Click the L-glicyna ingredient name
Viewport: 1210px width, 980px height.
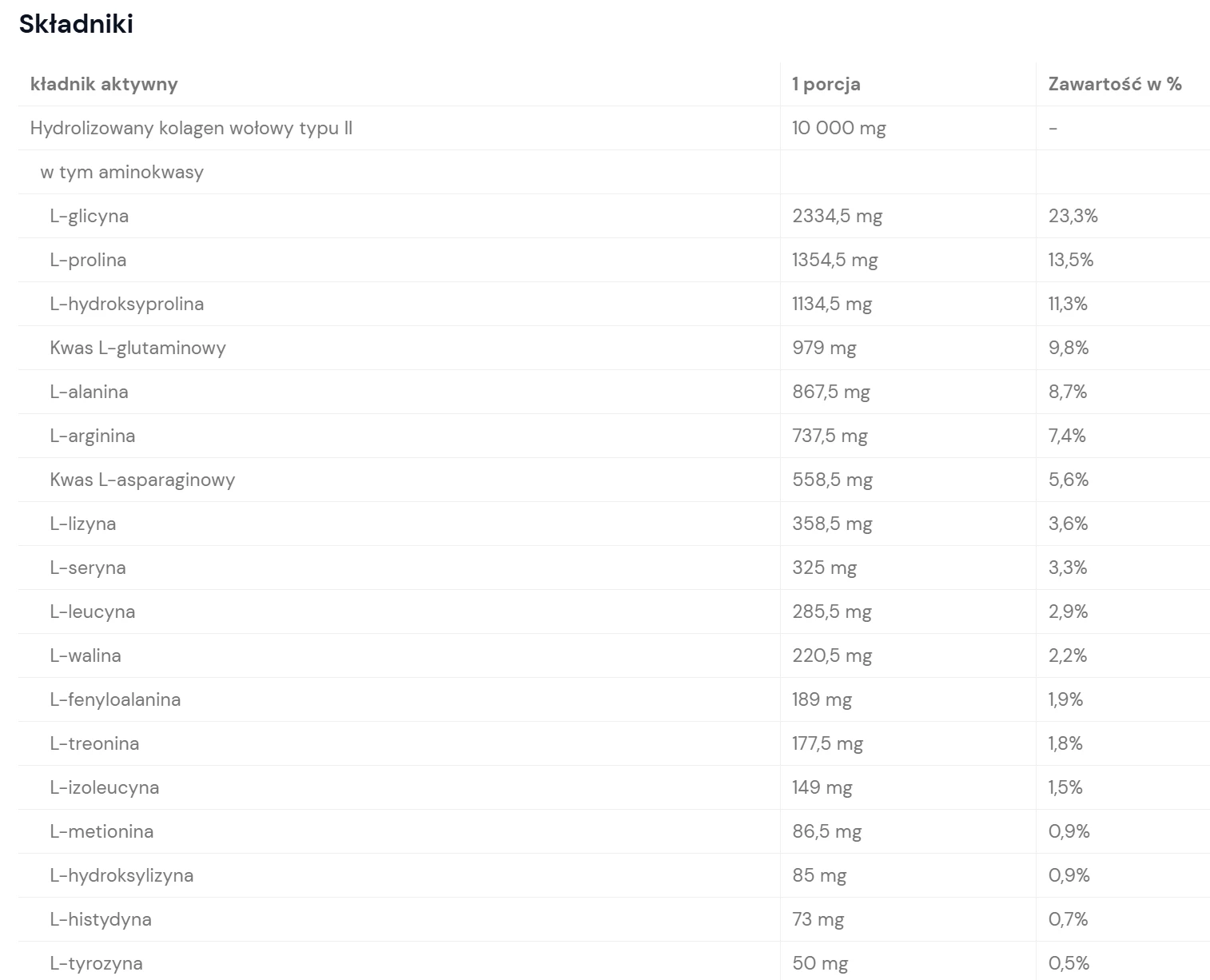pos(89,216)
